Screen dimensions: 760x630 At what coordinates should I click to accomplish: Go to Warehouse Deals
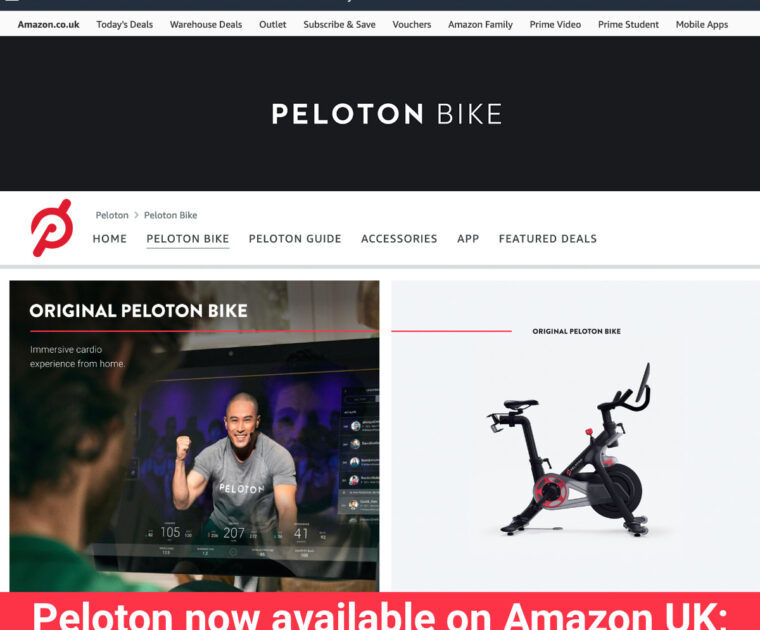[206, 24]
